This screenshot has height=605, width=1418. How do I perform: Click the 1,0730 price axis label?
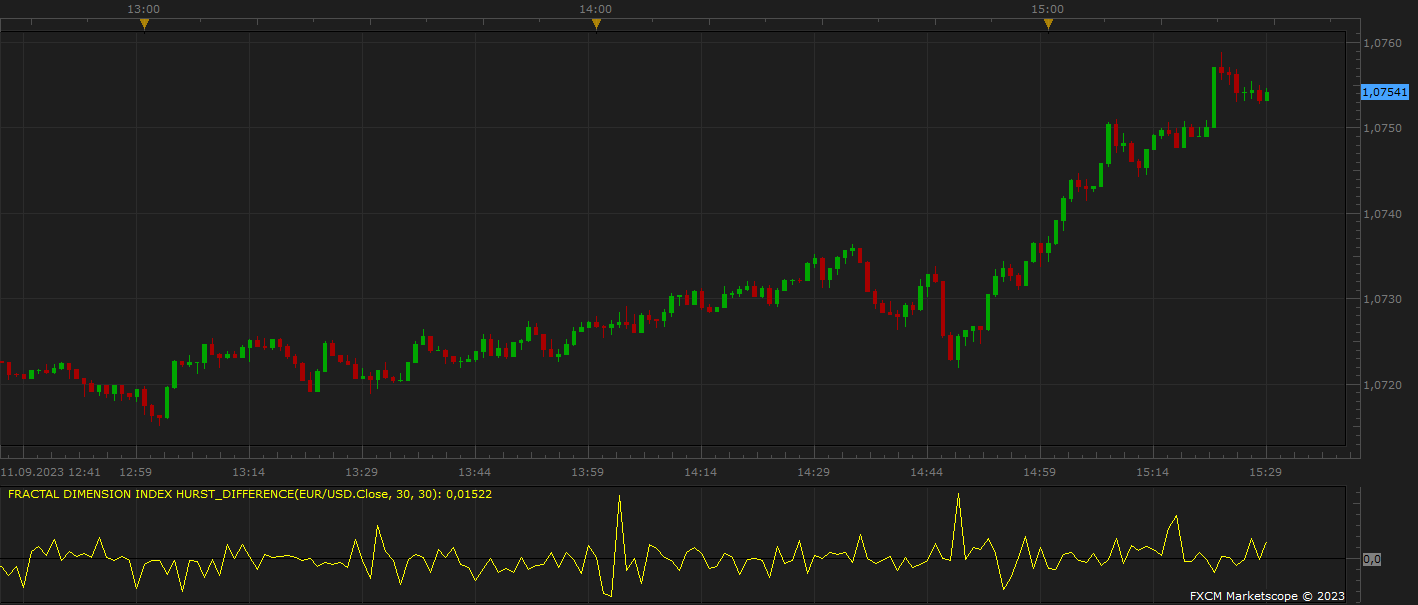click(x=1383, y=299)
